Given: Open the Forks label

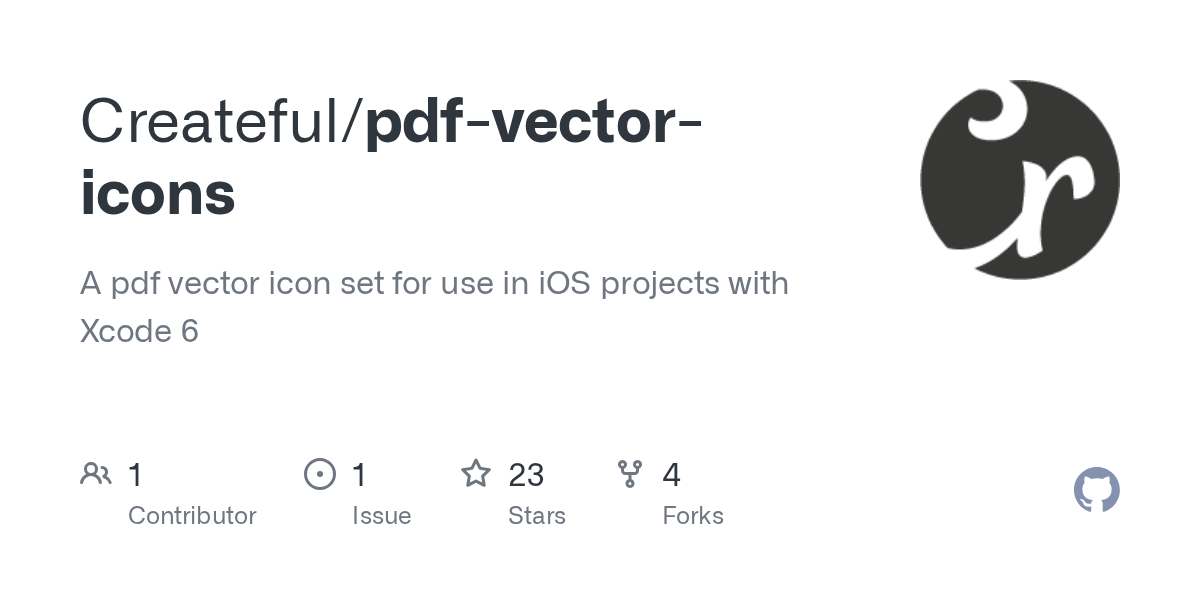Looking at the screenshot, I should [x=692, y=516].
